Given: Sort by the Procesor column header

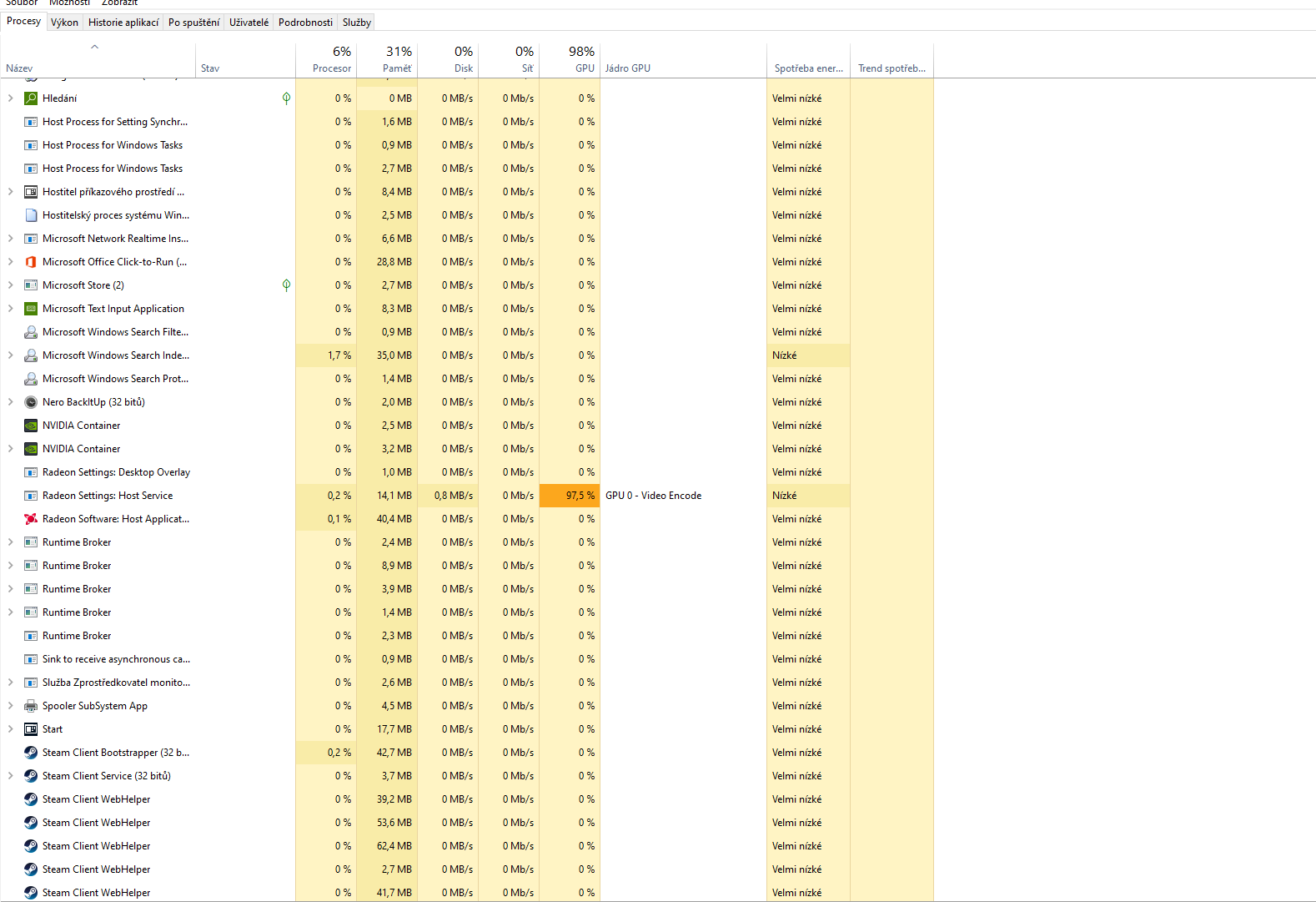Looking at the screenshot, I should click(326, 60).
